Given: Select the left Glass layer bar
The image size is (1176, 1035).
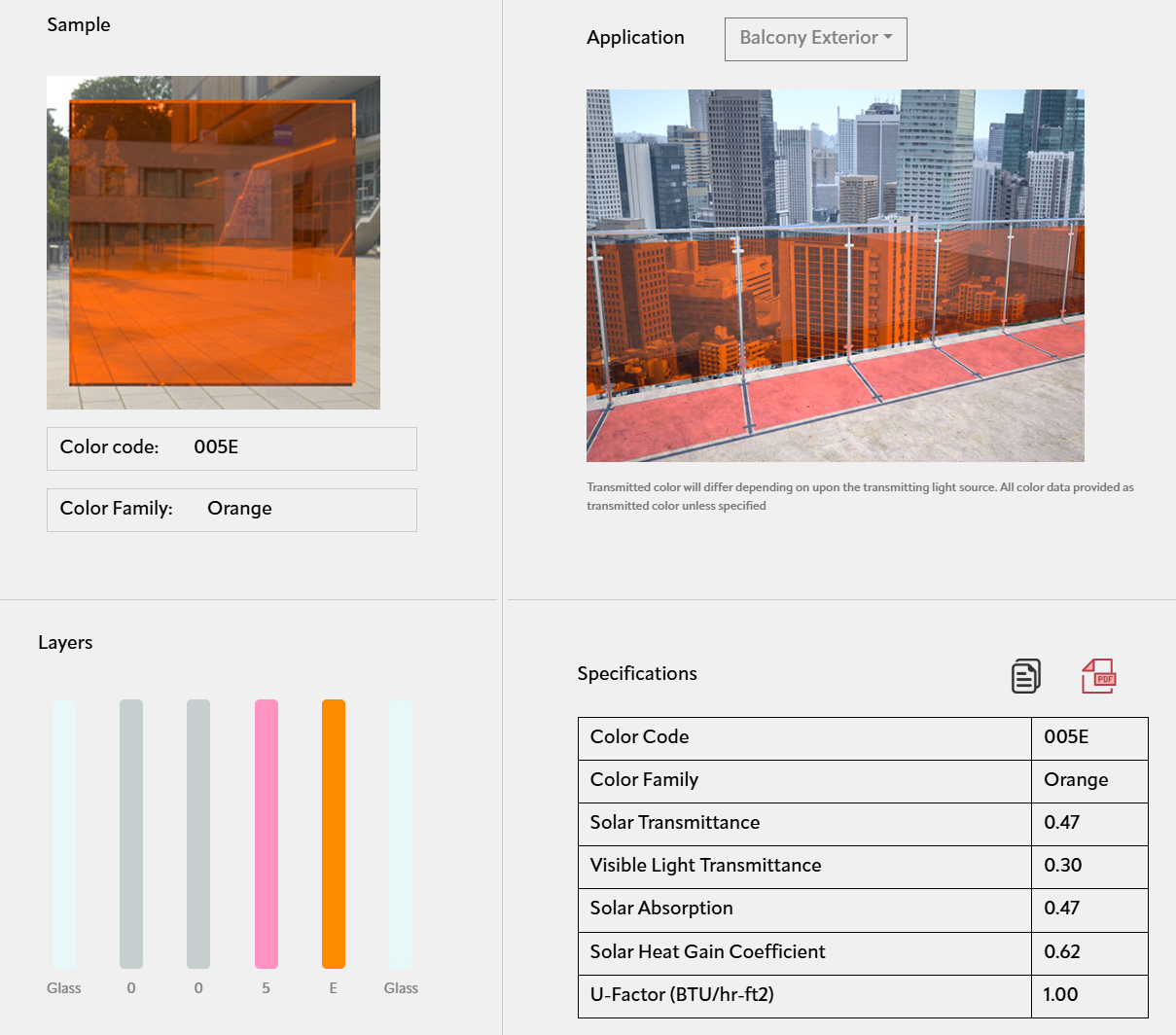Looking at the screenshot, I should click(64, 834).
